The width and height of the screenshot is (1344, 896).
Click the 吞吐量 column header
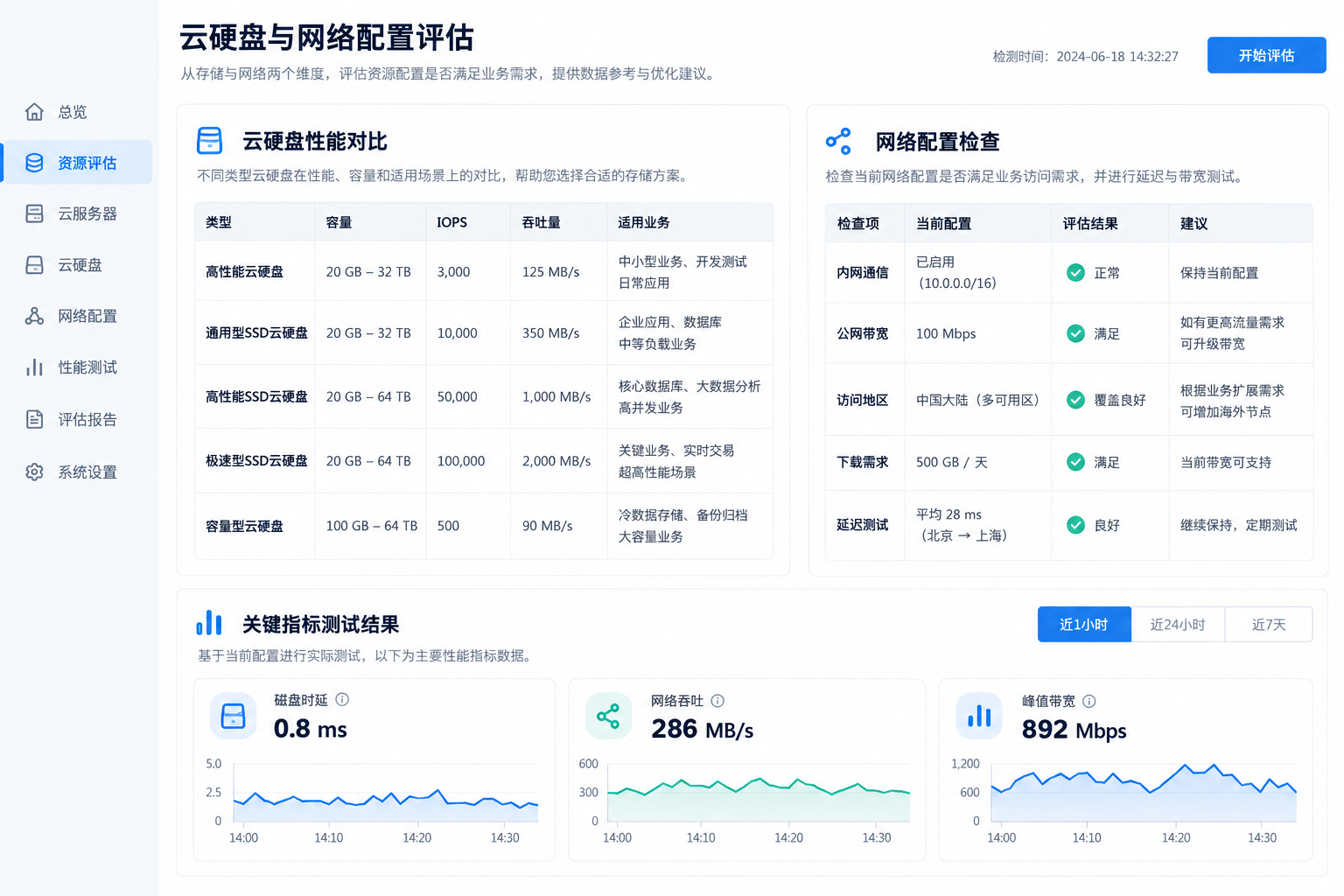541,222
